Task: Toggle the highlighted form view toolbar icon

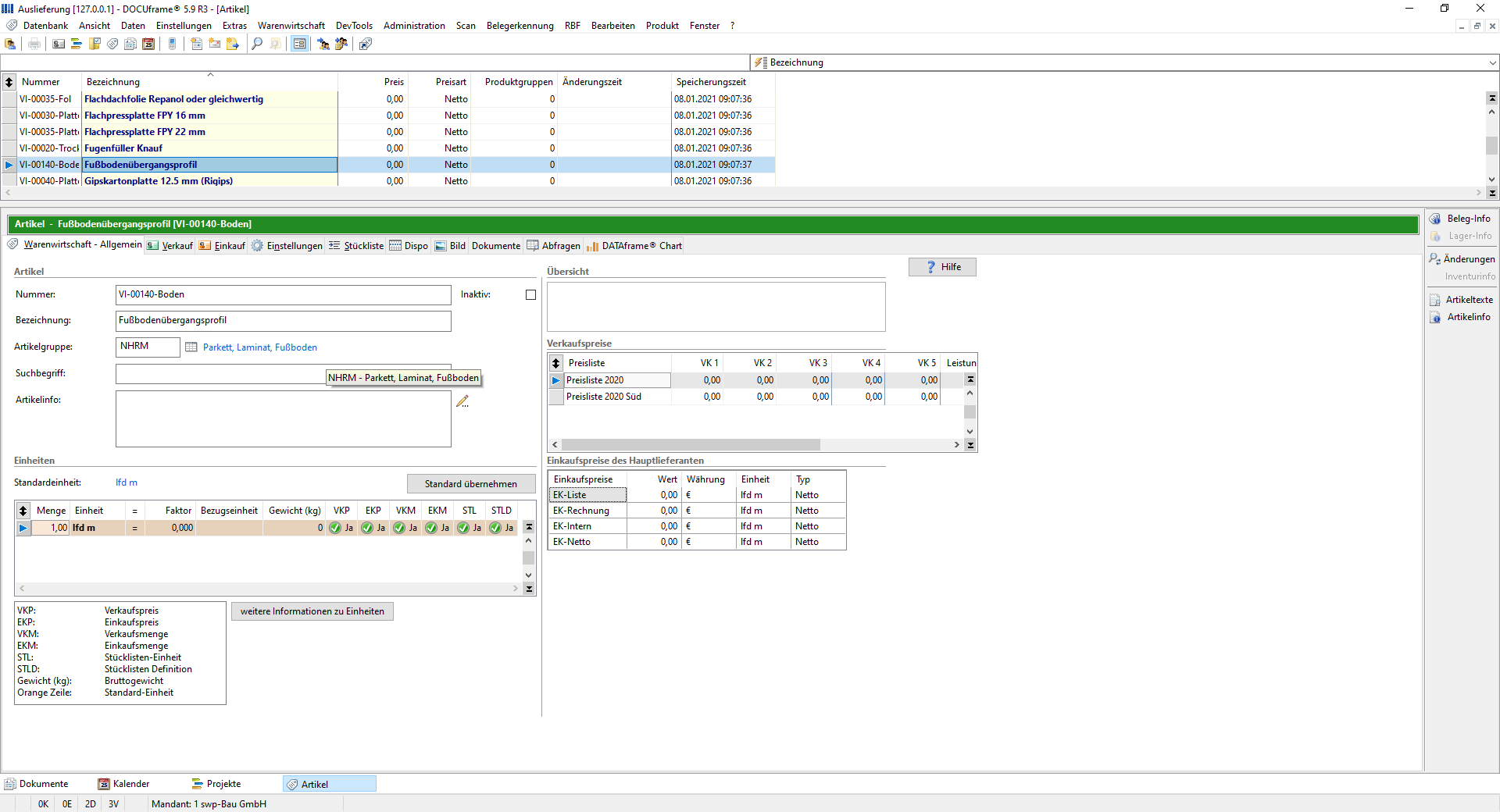Action: point(299,44)
